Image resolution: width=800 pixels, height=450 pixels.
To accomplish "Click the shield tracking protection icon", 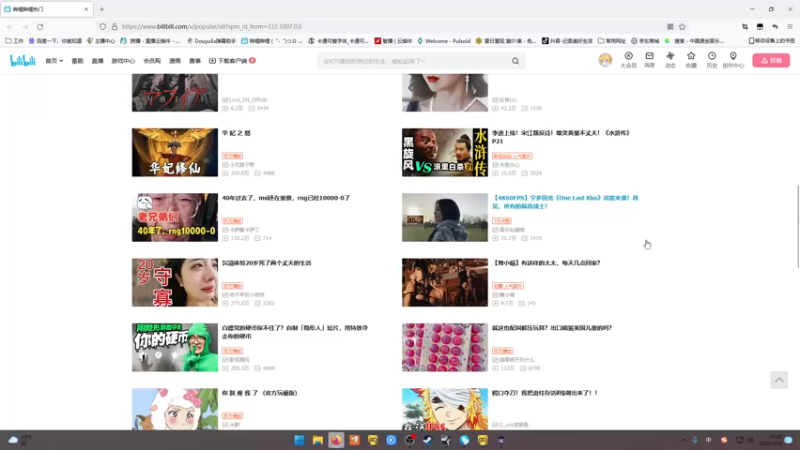I will [x=103, y=27].
